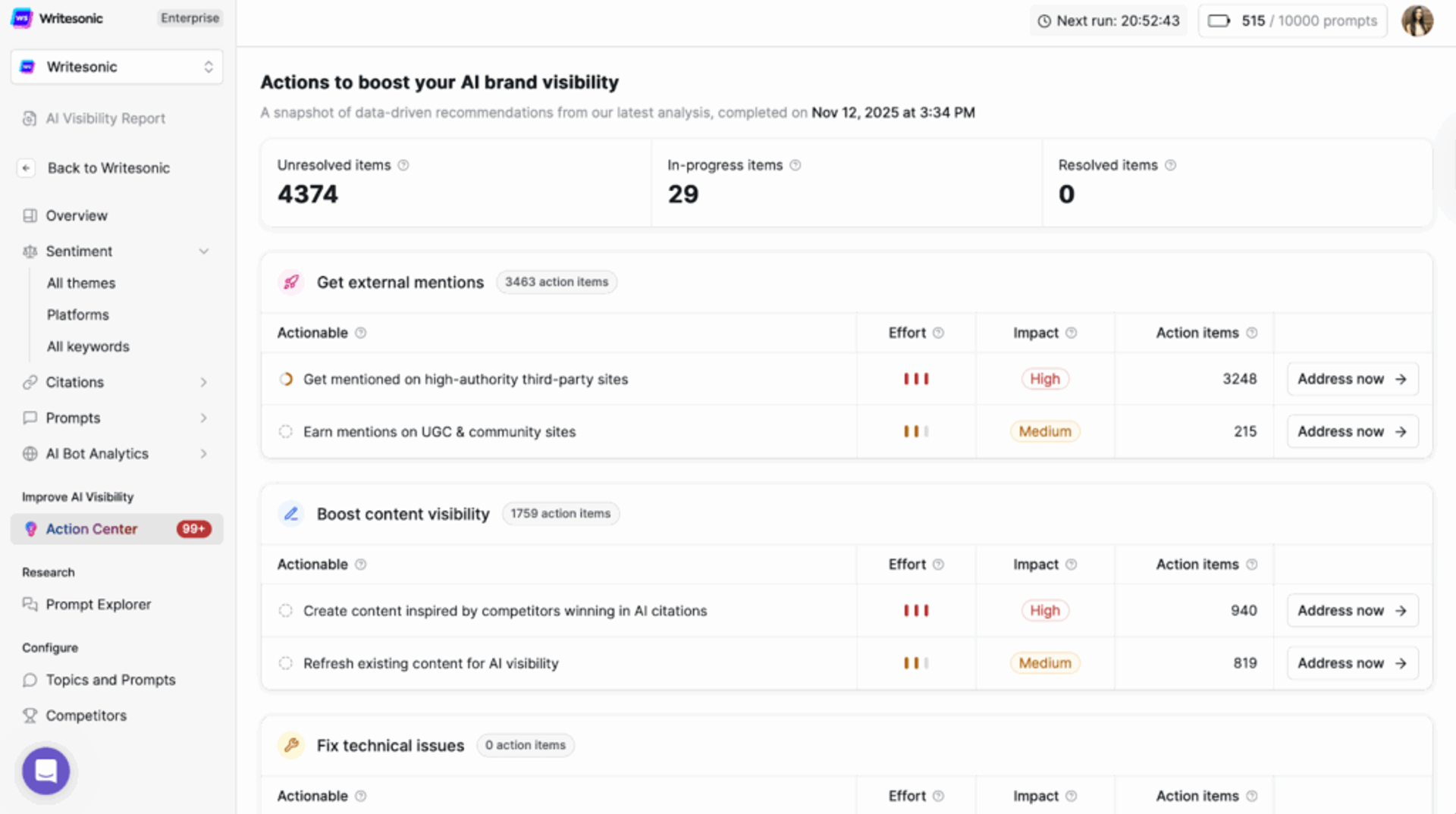
Task: Click the Back to Writesonic link
Action: (x=108, y=168)
